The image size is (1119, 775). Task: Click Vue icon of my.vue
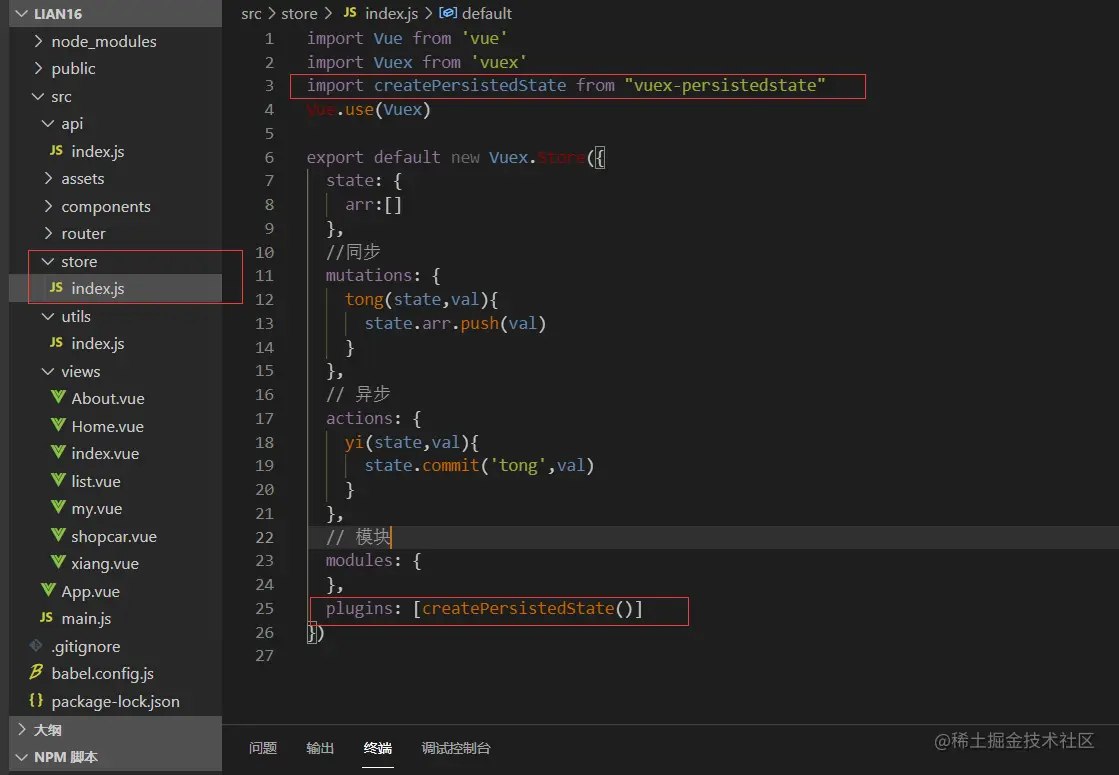(59, 507)
